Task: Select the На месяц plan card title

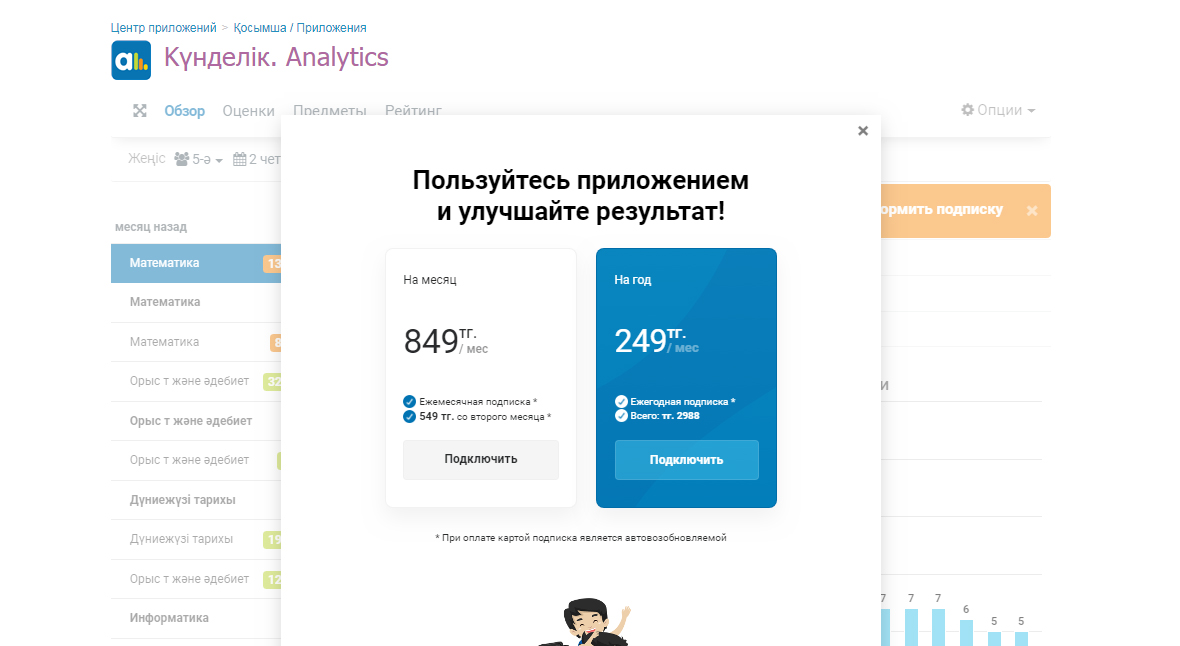Action: pyautogui.click(x=430, y=279)
